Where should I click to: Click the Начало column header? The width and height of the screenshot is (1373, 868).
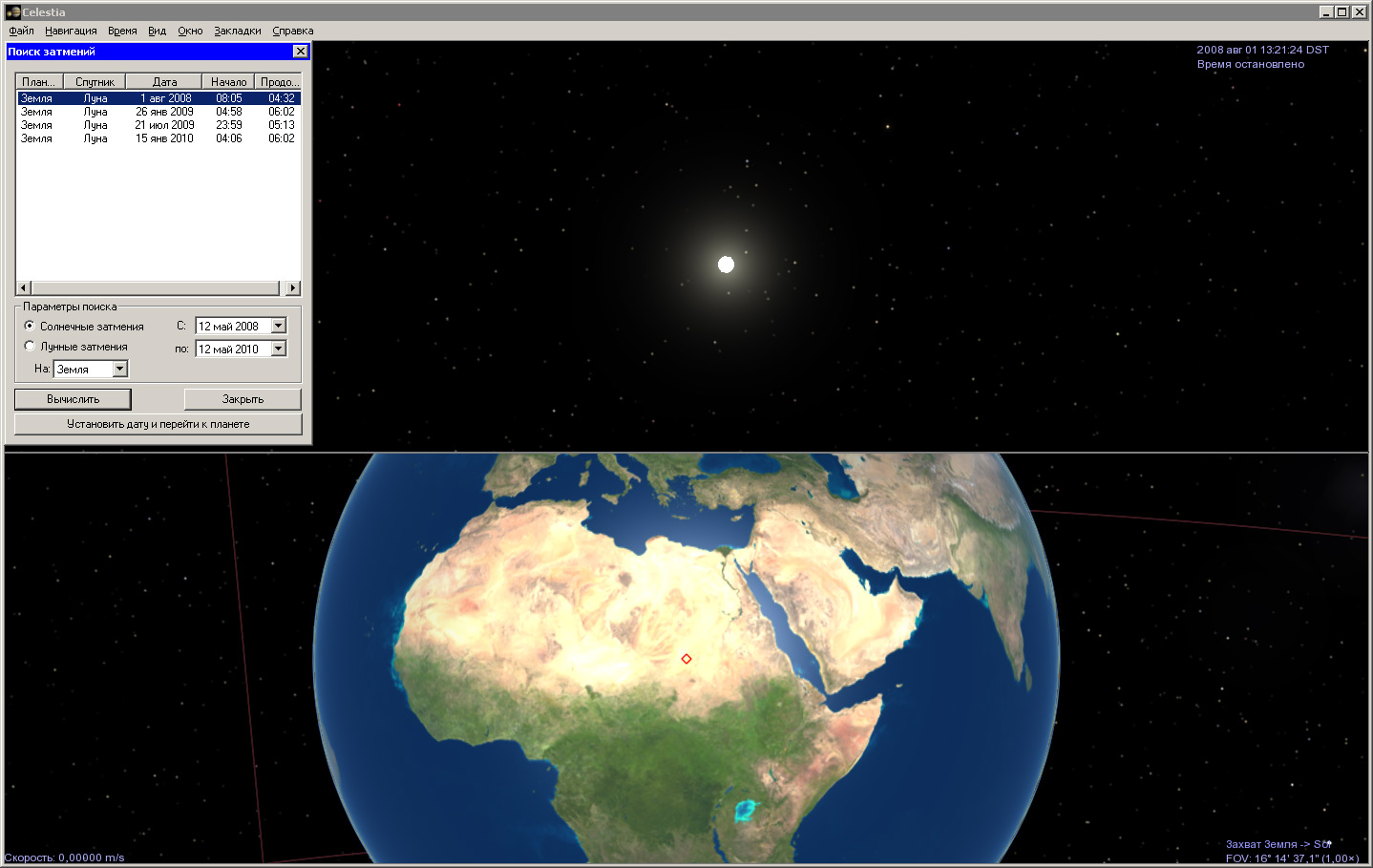(x=228, y=82)
